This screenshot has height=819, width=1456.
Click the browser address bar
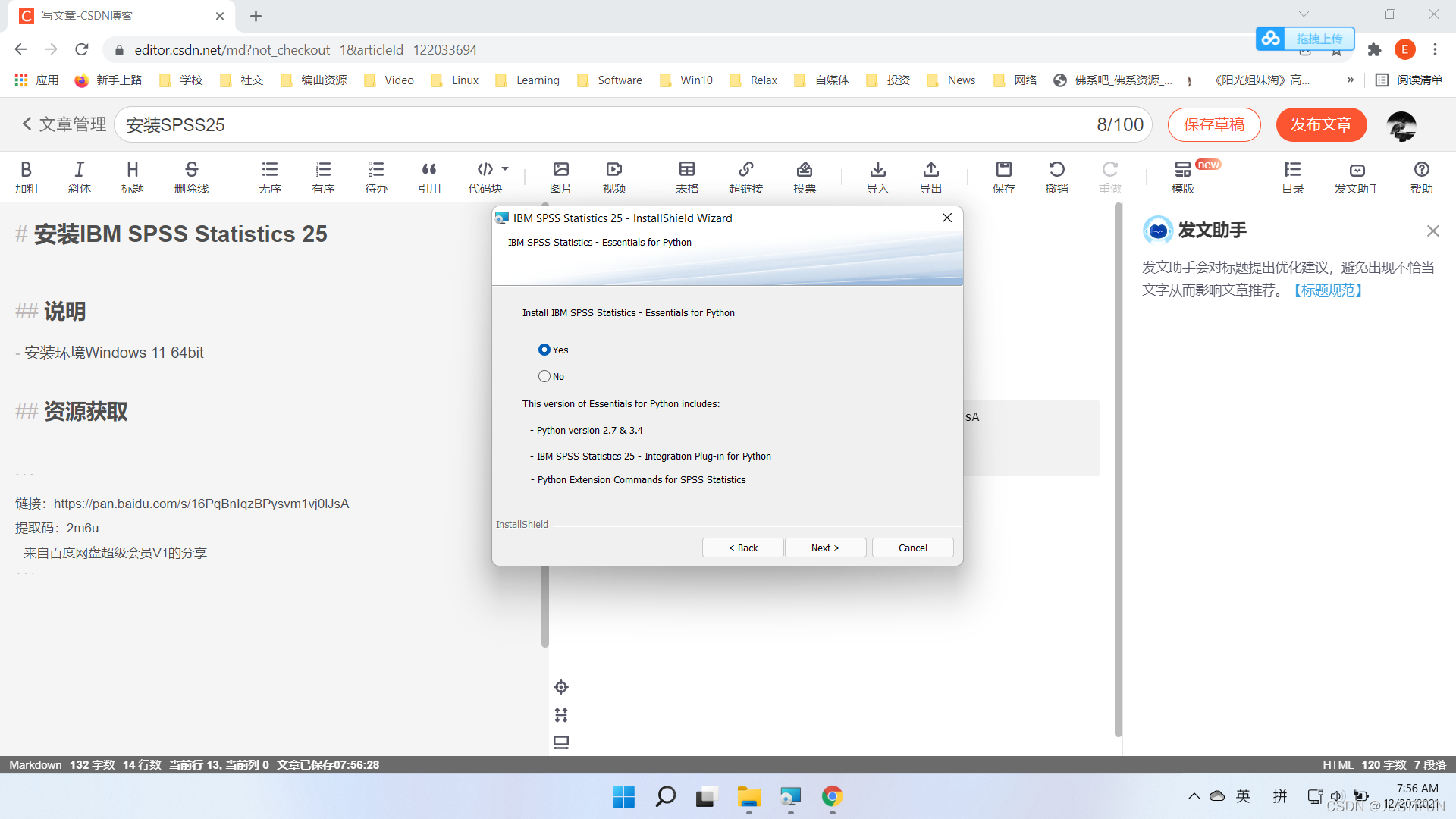point(682,50)
